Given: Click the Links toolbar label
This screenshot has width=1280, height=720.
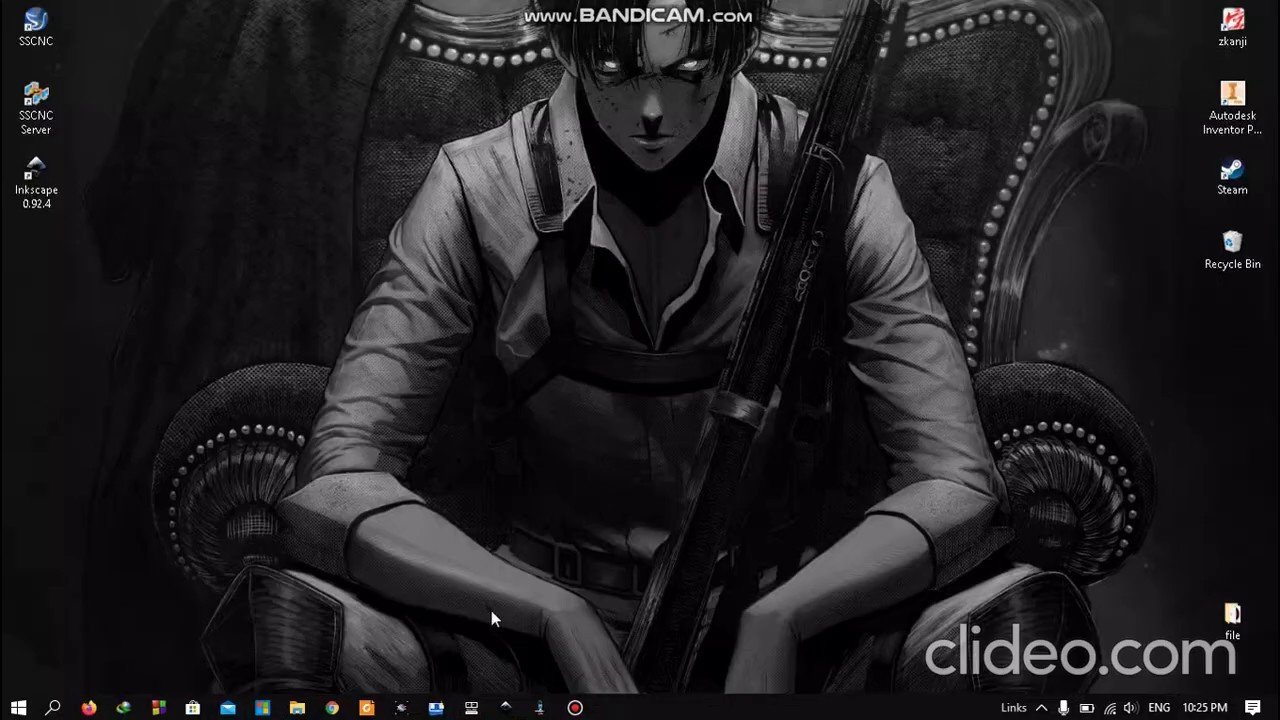Looking at the screenshot, I should pos(1013,708).
